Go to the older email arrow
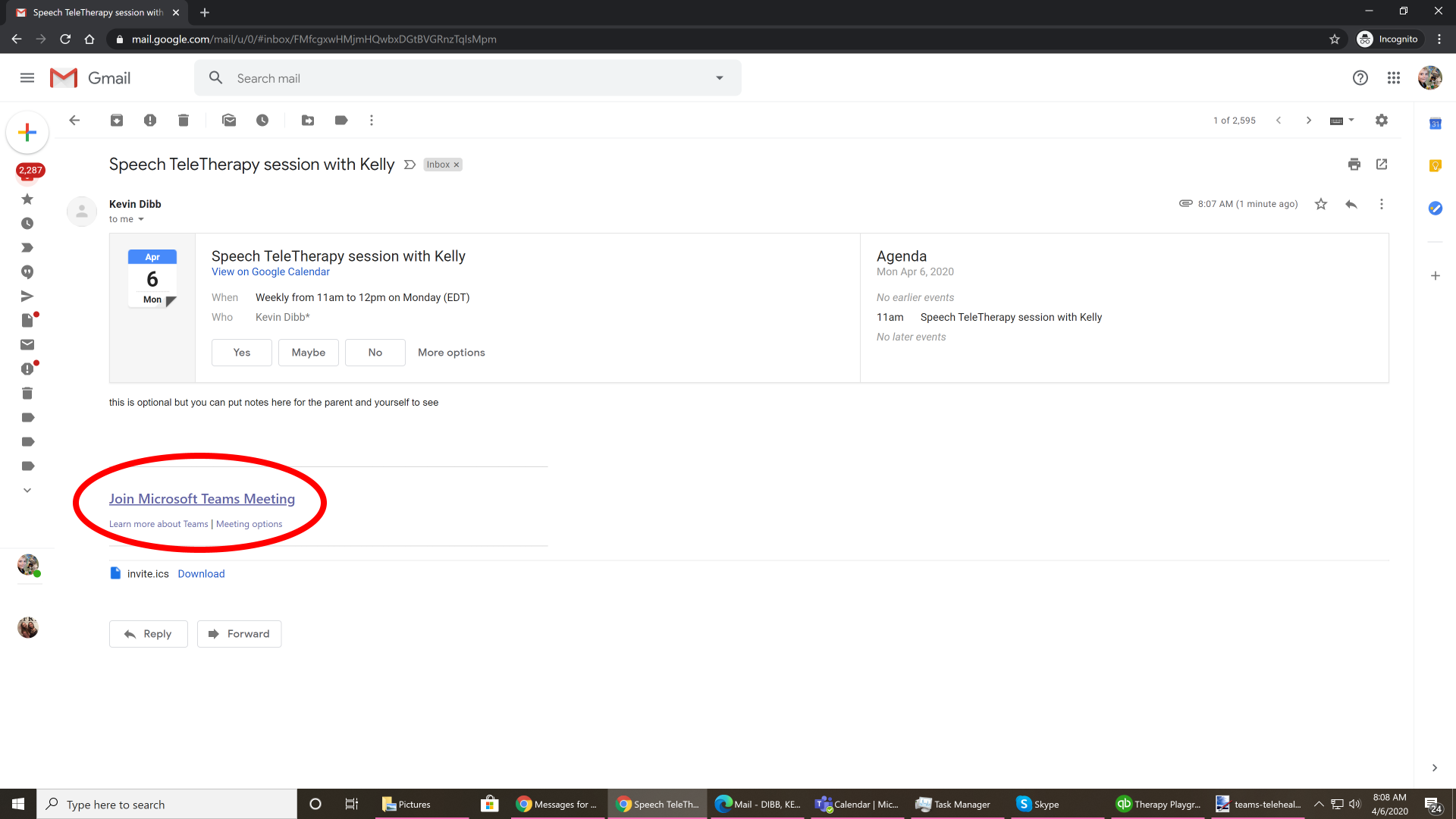 point(1309,120)
